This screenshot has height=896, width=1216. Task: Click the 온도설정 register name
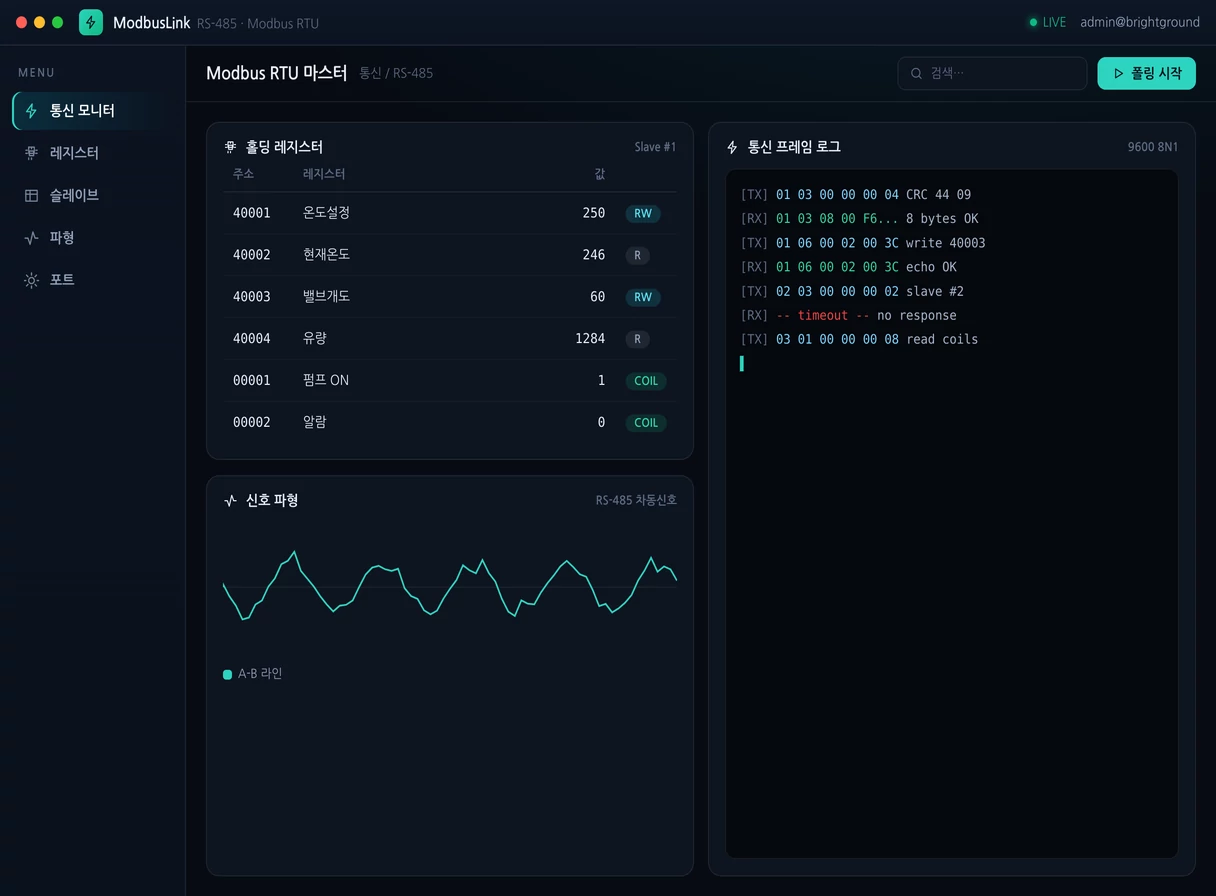pyautogui.click(x=326, y=213)
